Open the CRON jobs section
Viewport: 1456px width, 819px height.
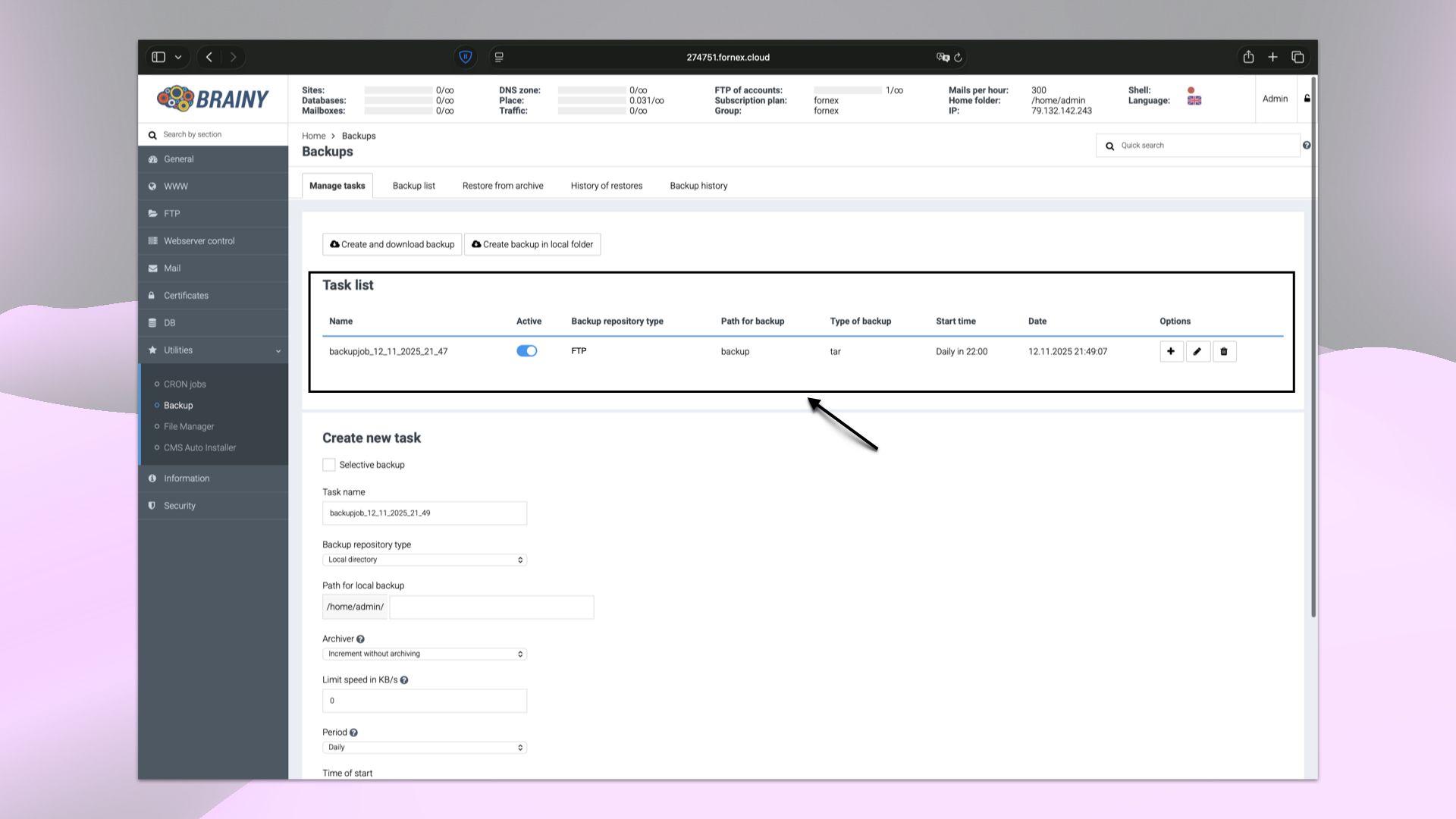184,384
